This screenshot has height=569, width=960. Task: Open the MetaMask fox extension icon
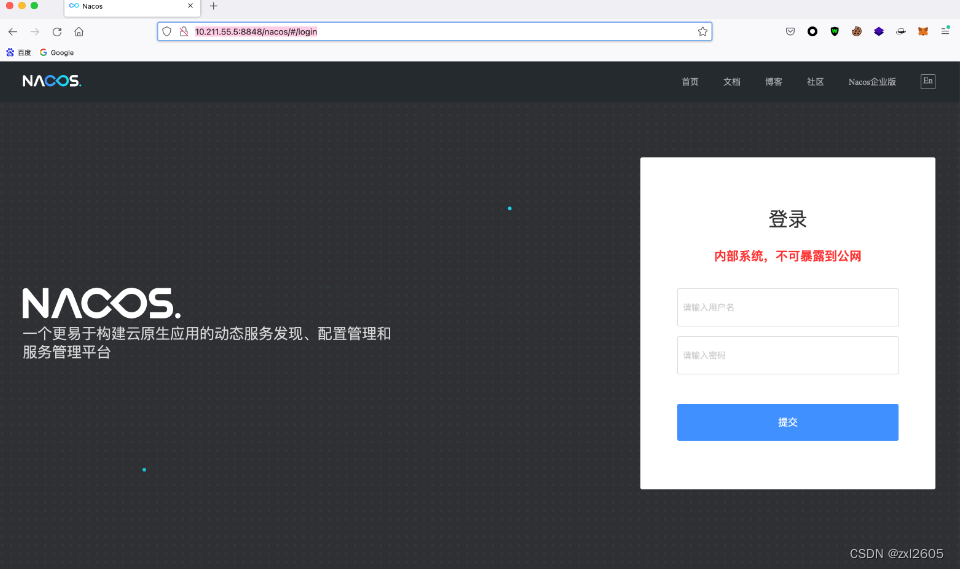pos(923,32)
